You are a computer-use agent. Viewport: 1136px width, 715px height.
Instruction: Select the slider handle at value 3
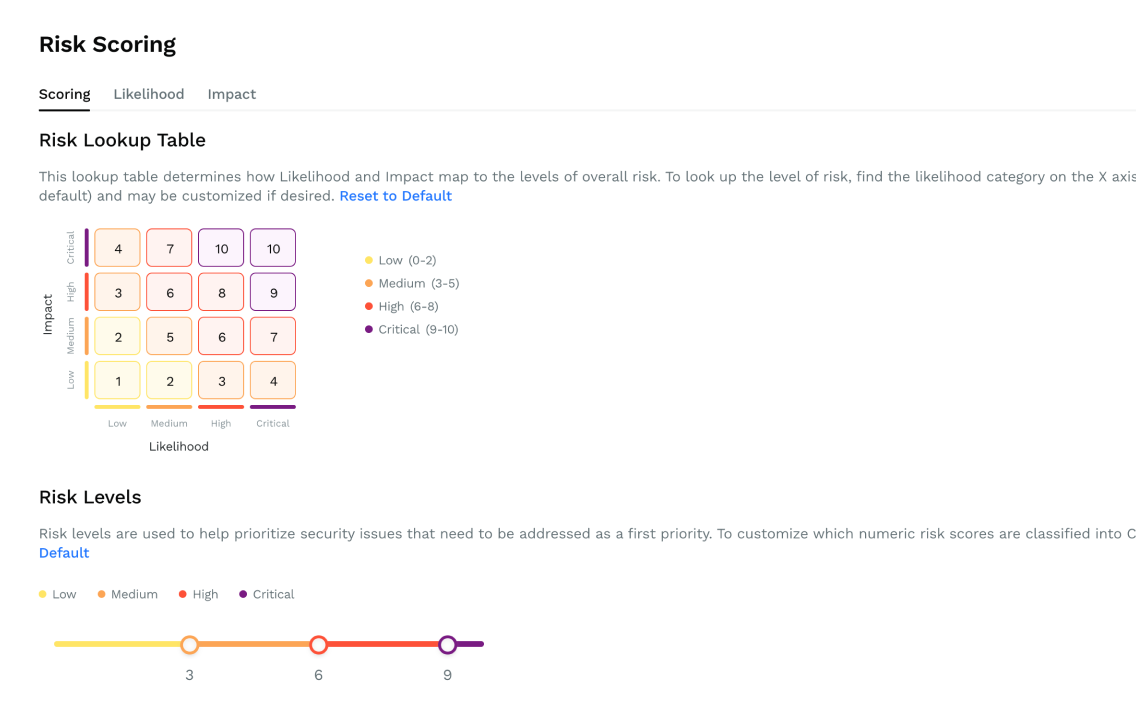click(x=189, y=645)
